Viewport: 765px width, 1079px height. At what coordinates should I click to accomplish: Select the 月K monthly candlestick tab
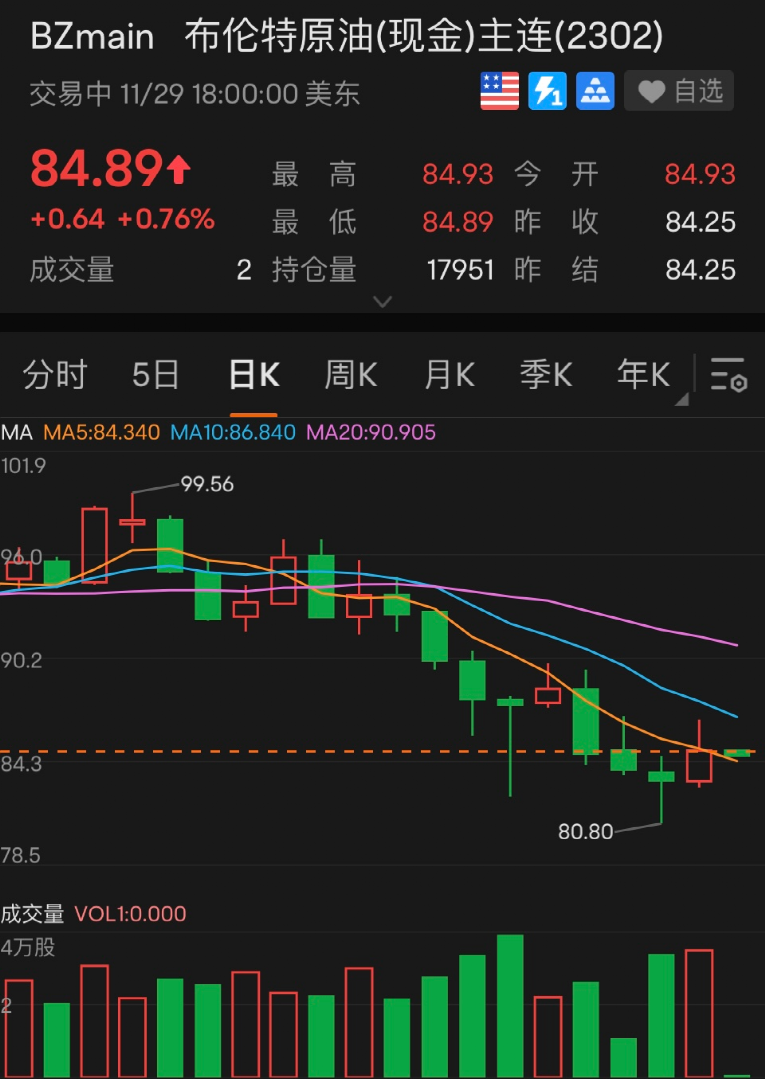click(x=449, y=376)
